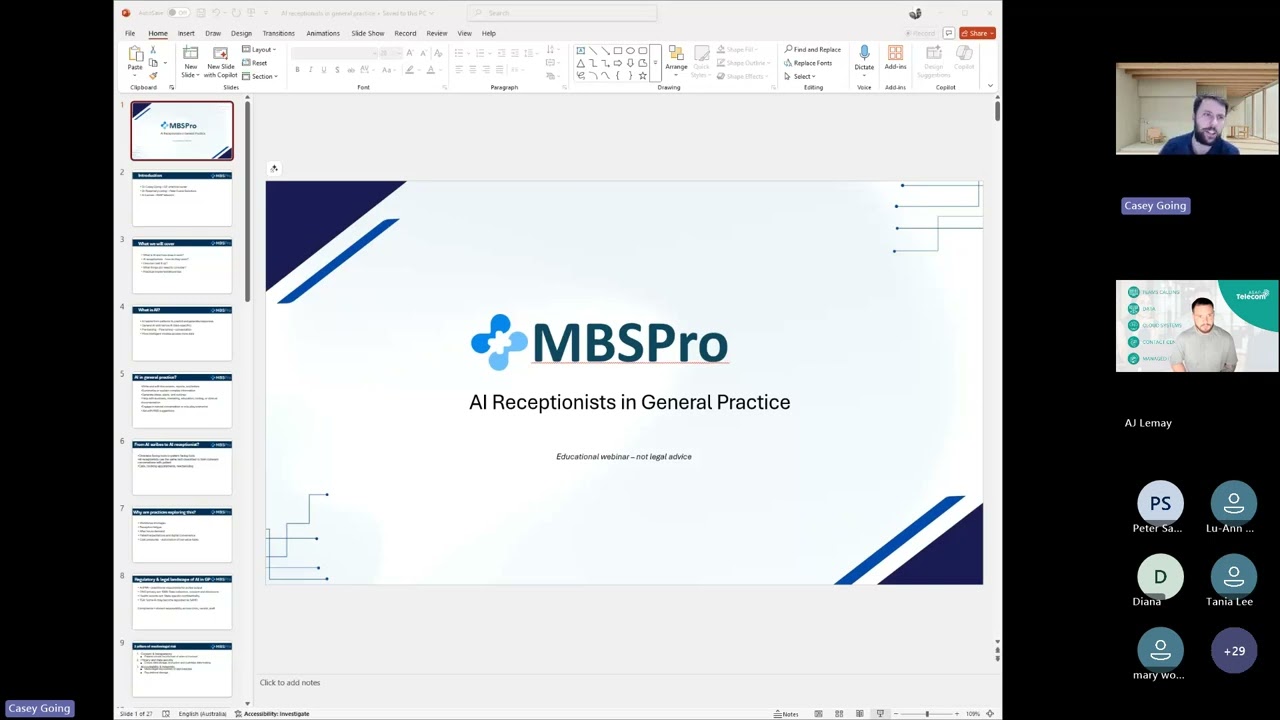This screenshot has width=1280, height=720.
Task: Pick the star shape from shapes gallery
Action: pyautogui.click(x=642, y=76)
